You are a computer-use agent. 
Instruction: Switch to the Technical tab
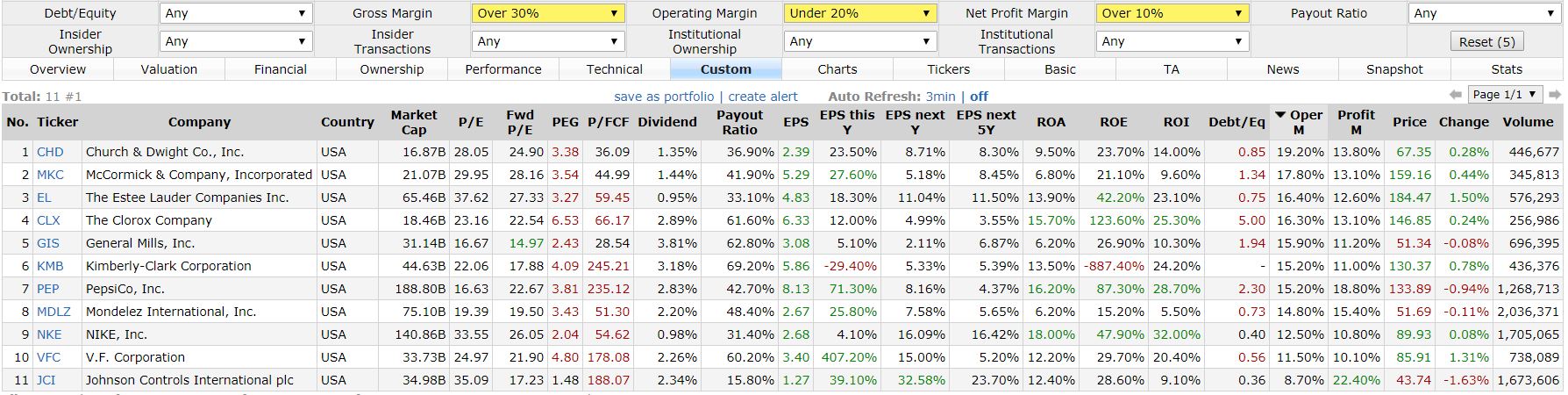pyautogui.click(x=614, y=69)
